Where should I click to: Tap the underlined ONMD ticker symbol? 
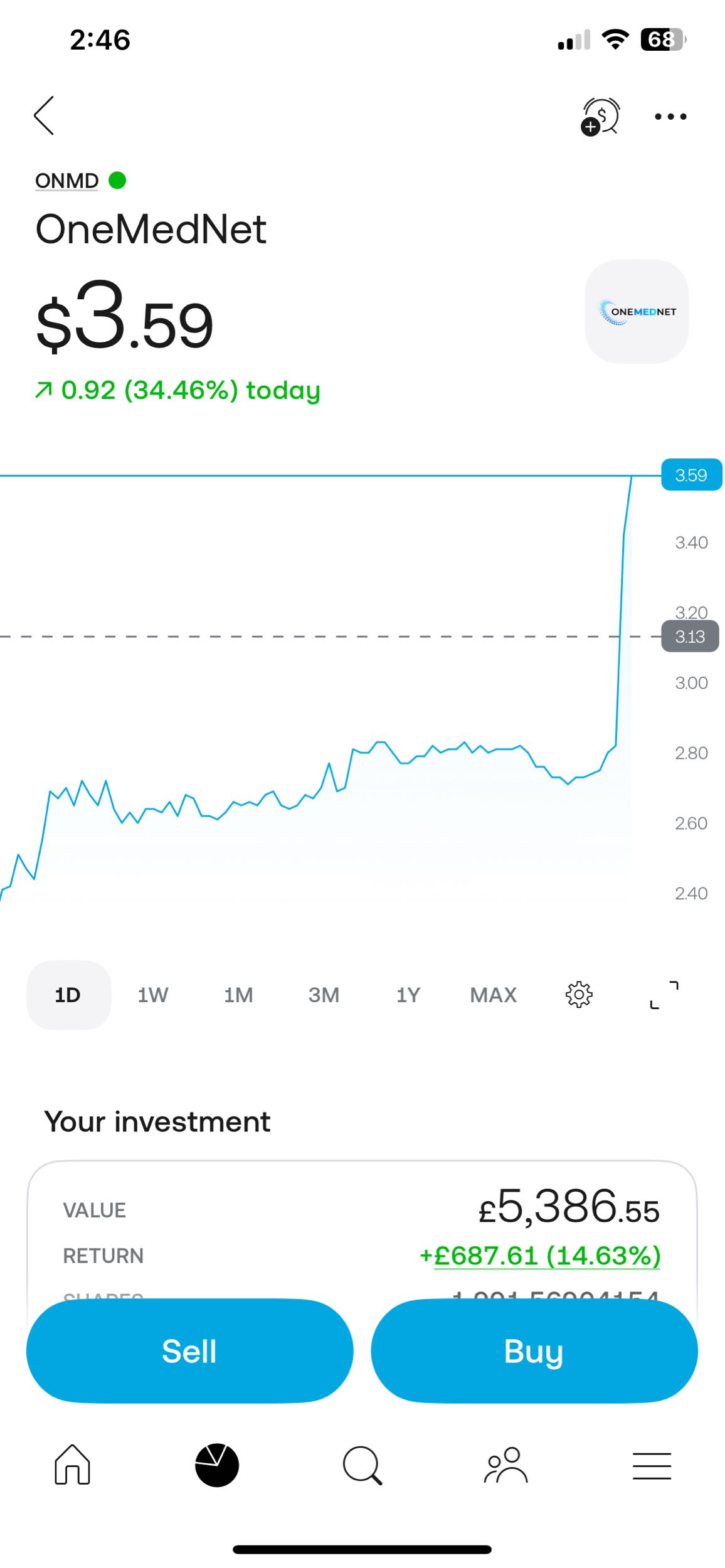(66, 181)
